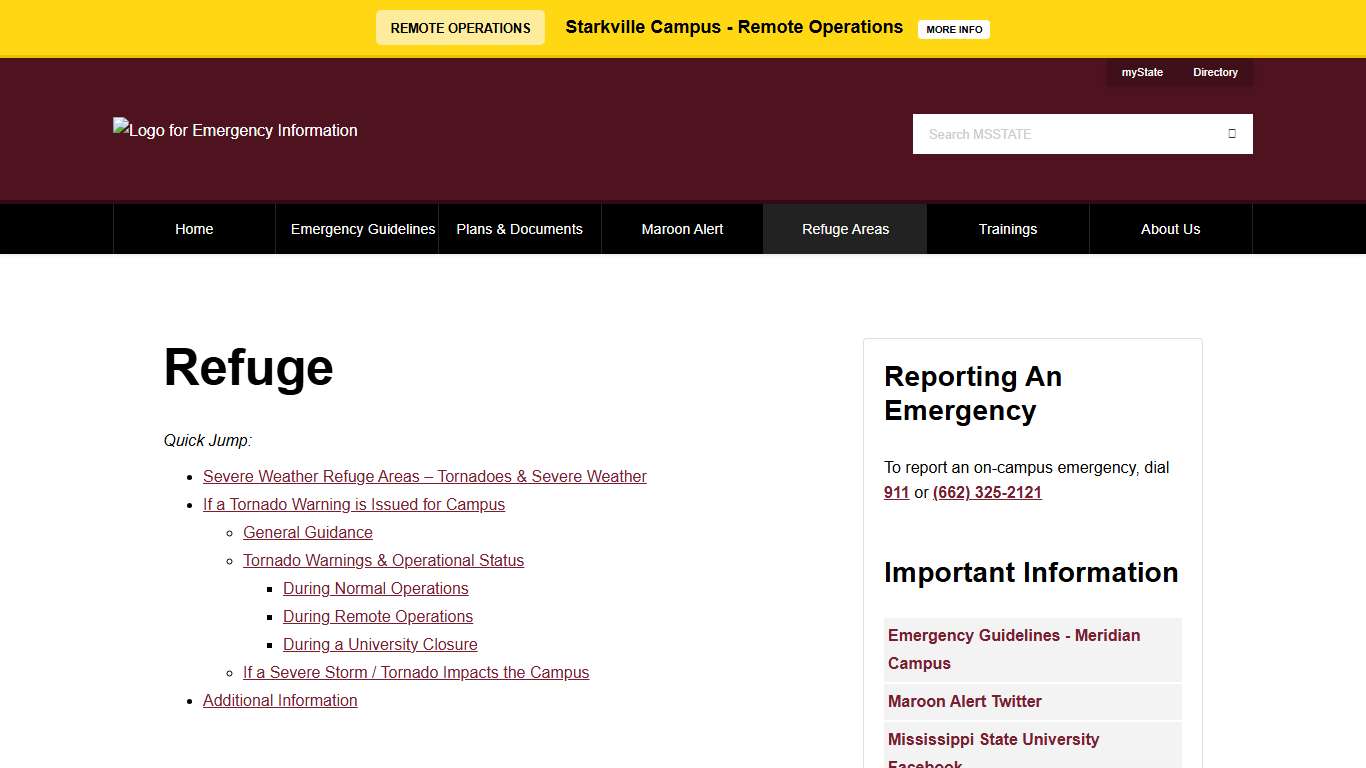This screenshot has height=768, width=1366.
Task: Click the MORE INFO button
Action: point(953,29)
